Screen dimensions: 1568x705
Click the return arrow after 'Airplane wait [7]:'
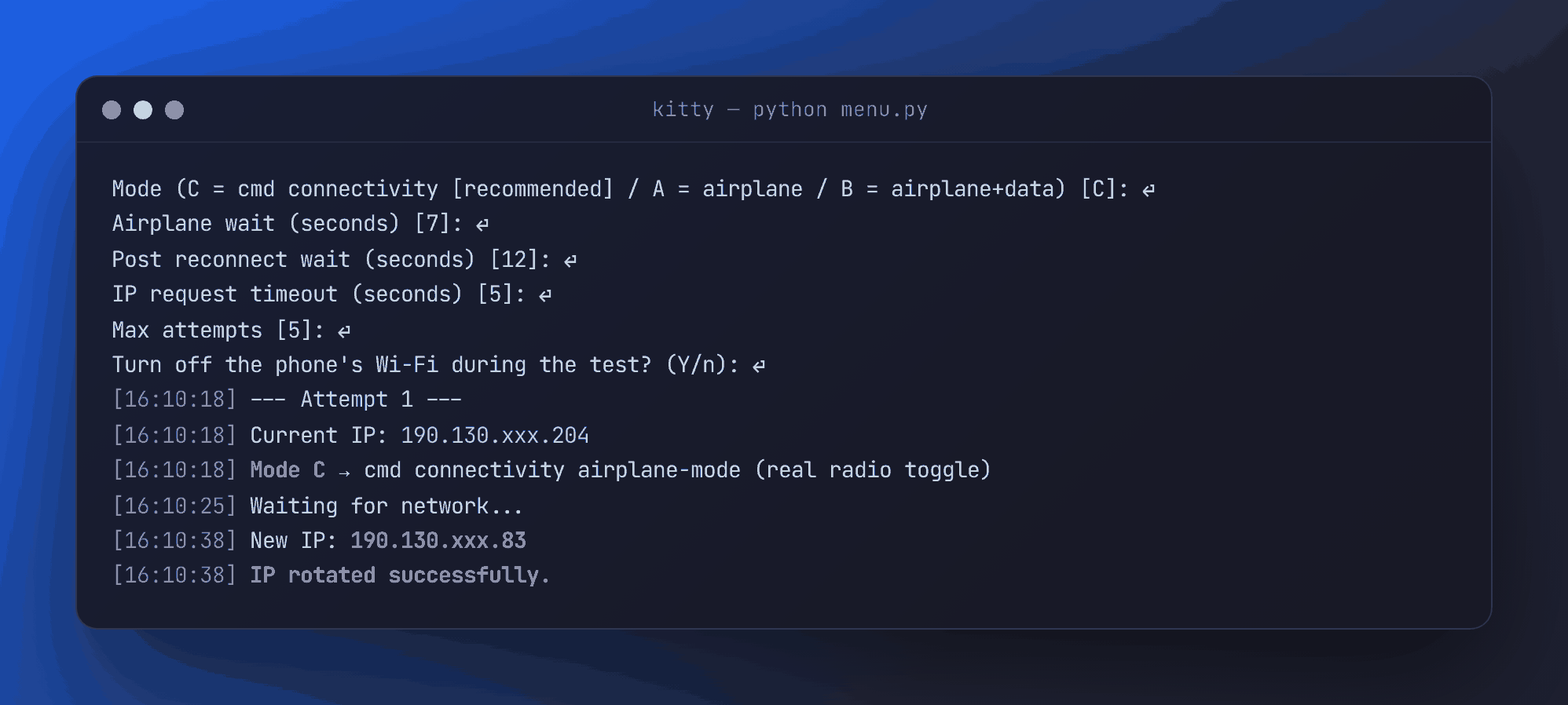pos(482,225)
